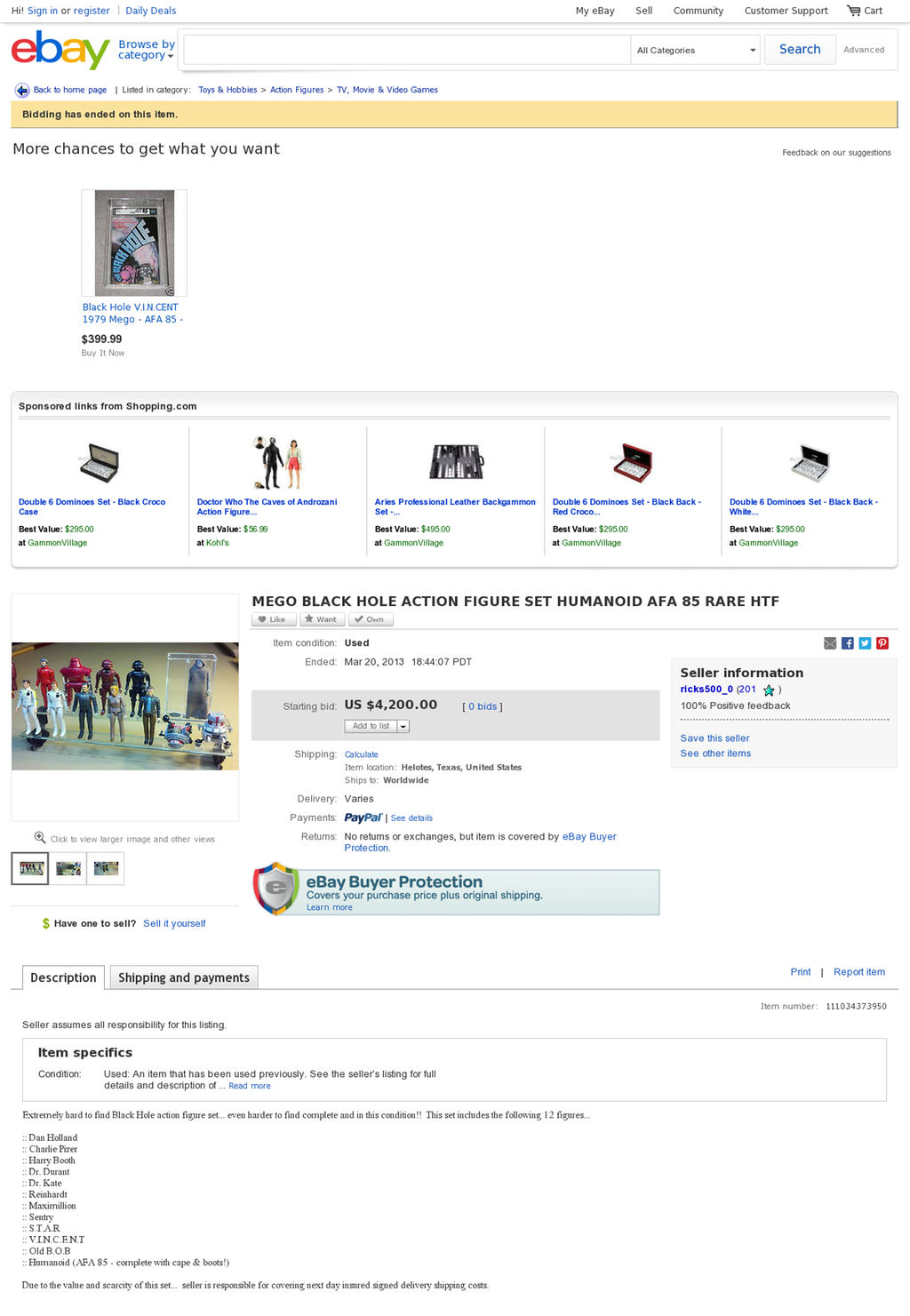Click the magnifier to view larger image
The height and width of the screenshot is (1316, 910).
pyautogui.click(x=40, y=837)
